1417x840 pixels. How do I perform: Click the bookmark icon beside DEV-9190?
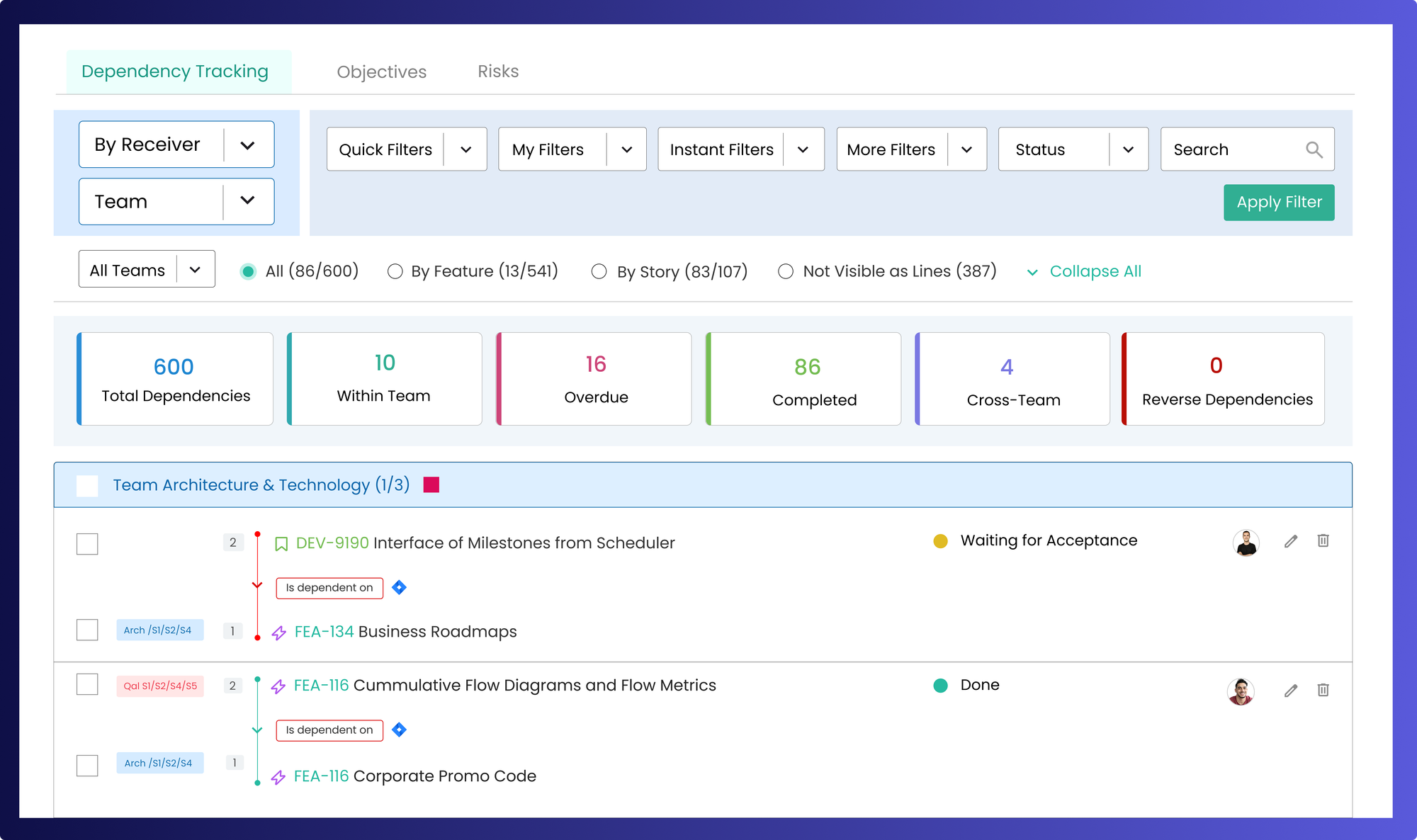point(281,543)
